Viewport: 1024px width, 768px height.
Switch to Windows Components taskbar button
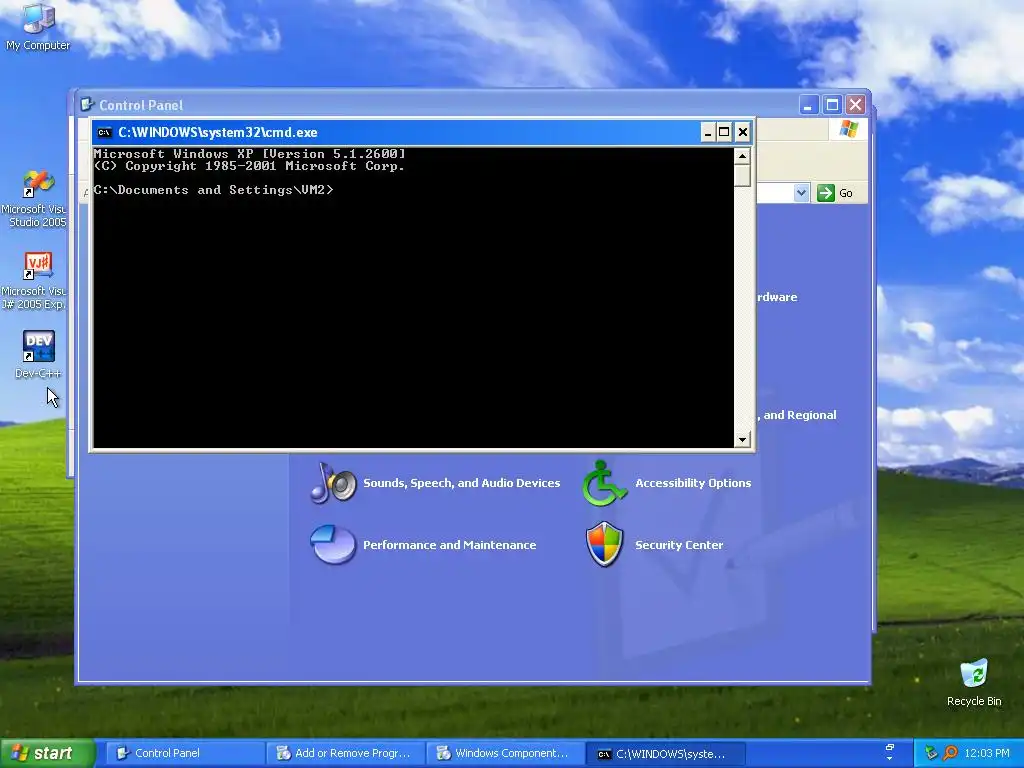click(x=505, y=753)
